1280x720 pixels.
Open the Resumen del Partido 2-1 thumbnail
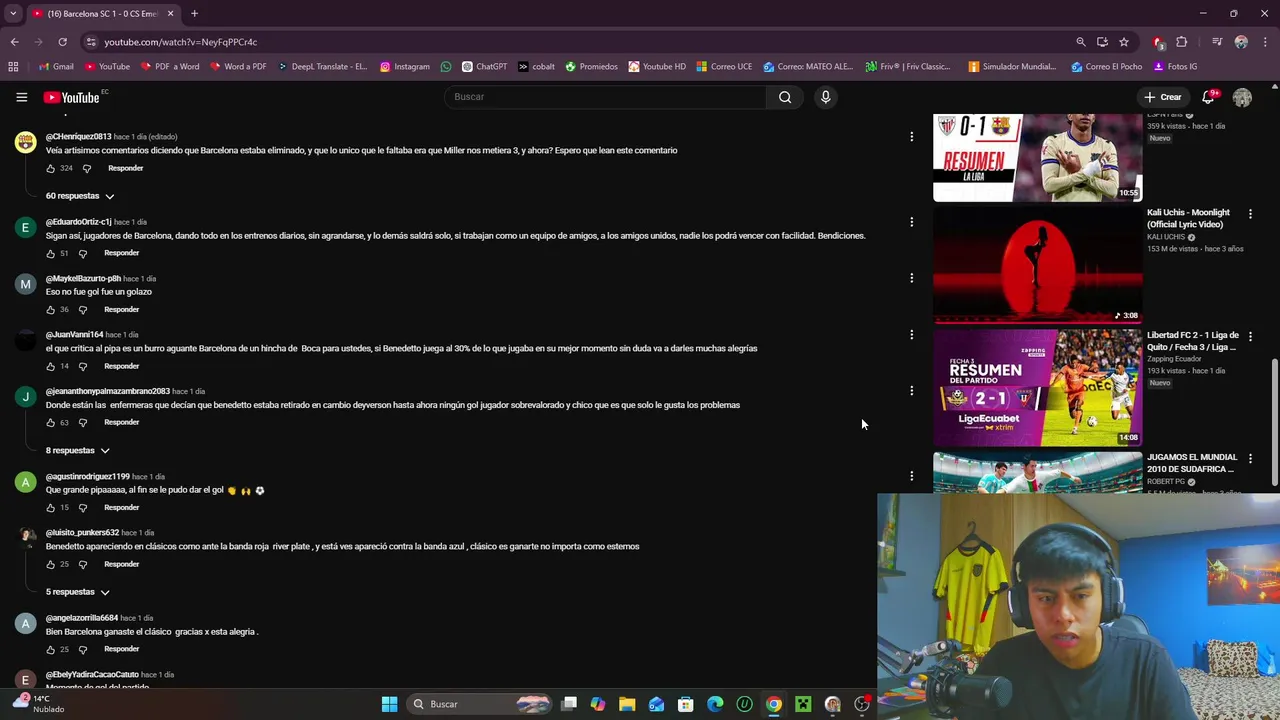point(1037,387)
